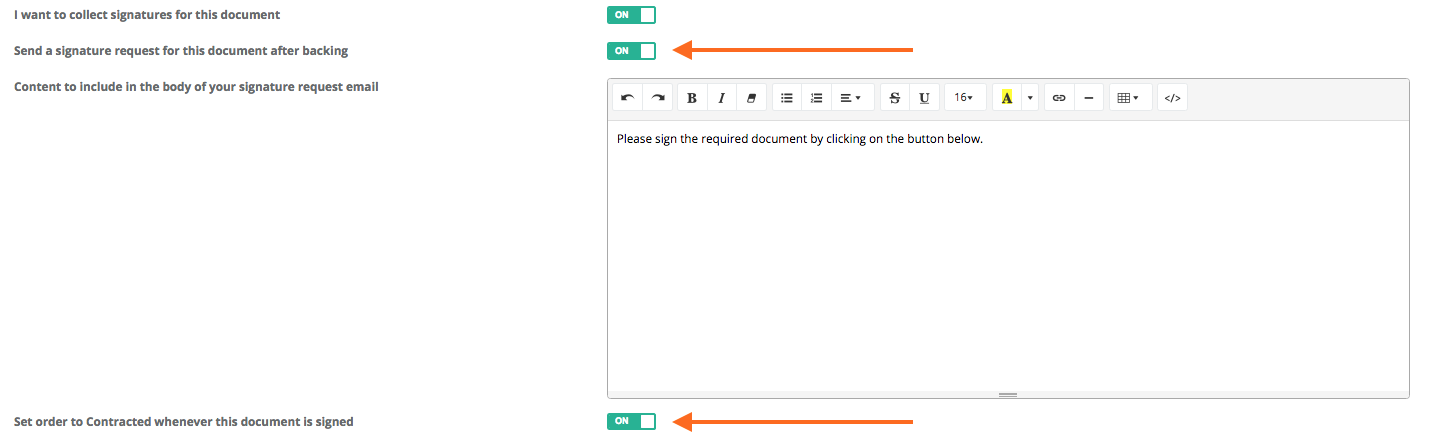Click 'Set order to Contracted' label
This screenshot has height=443, width=1430.
point(184,422)
